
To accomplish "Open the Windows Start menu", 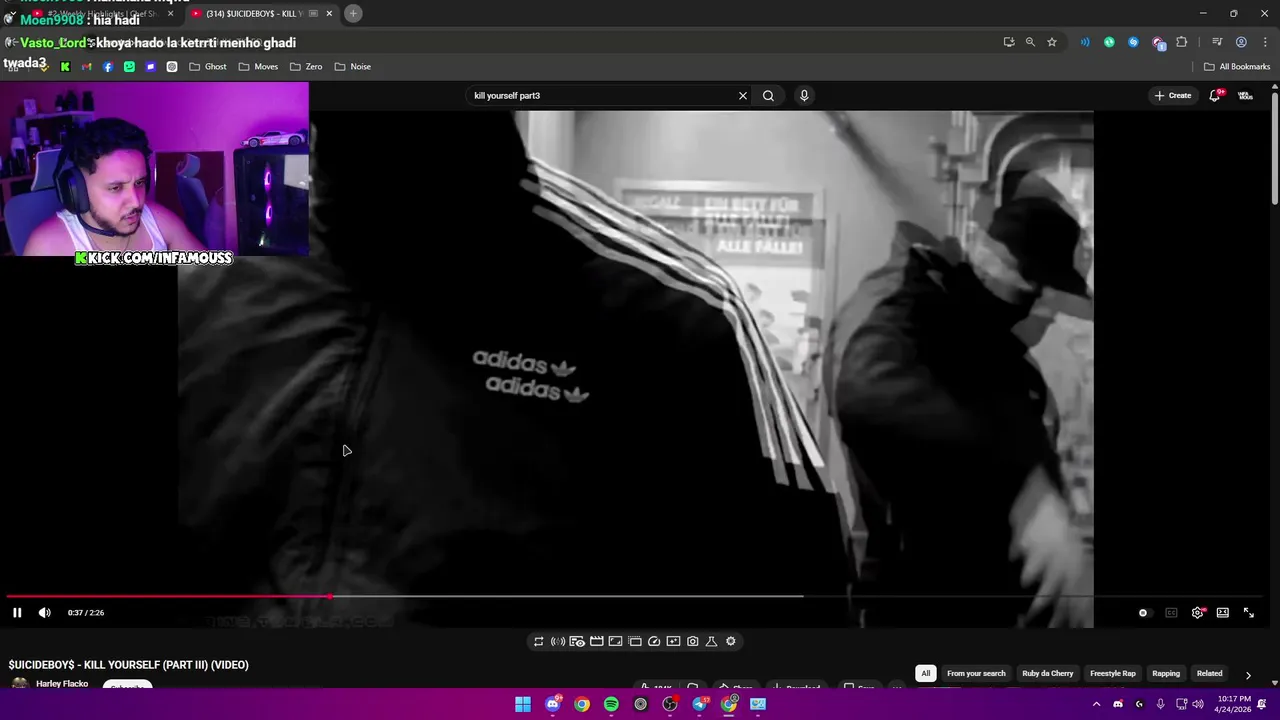I will tap(523, 704).
